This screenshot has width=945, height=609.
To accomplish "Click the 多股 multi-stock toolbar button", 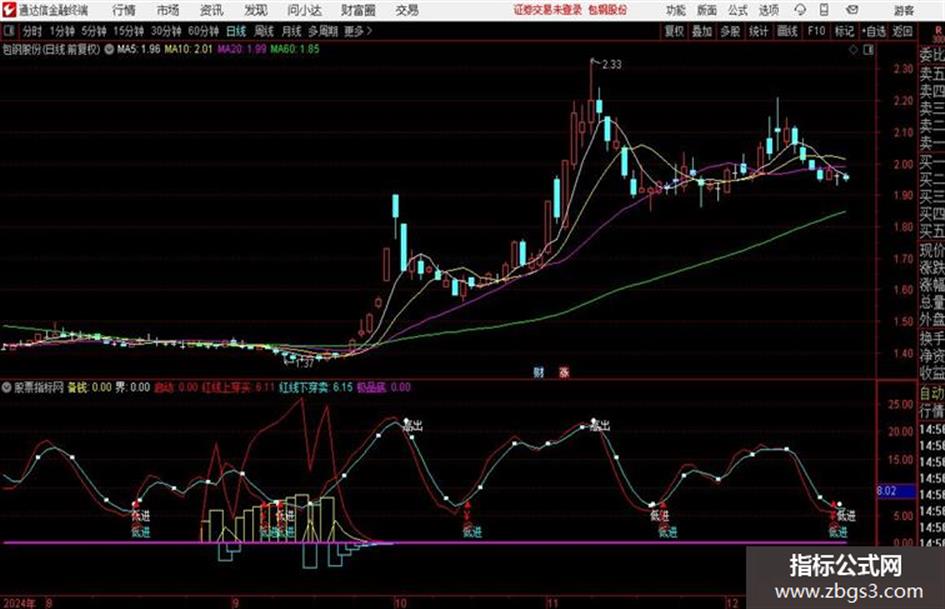I will pyautogui.click(x=730, y=31).
